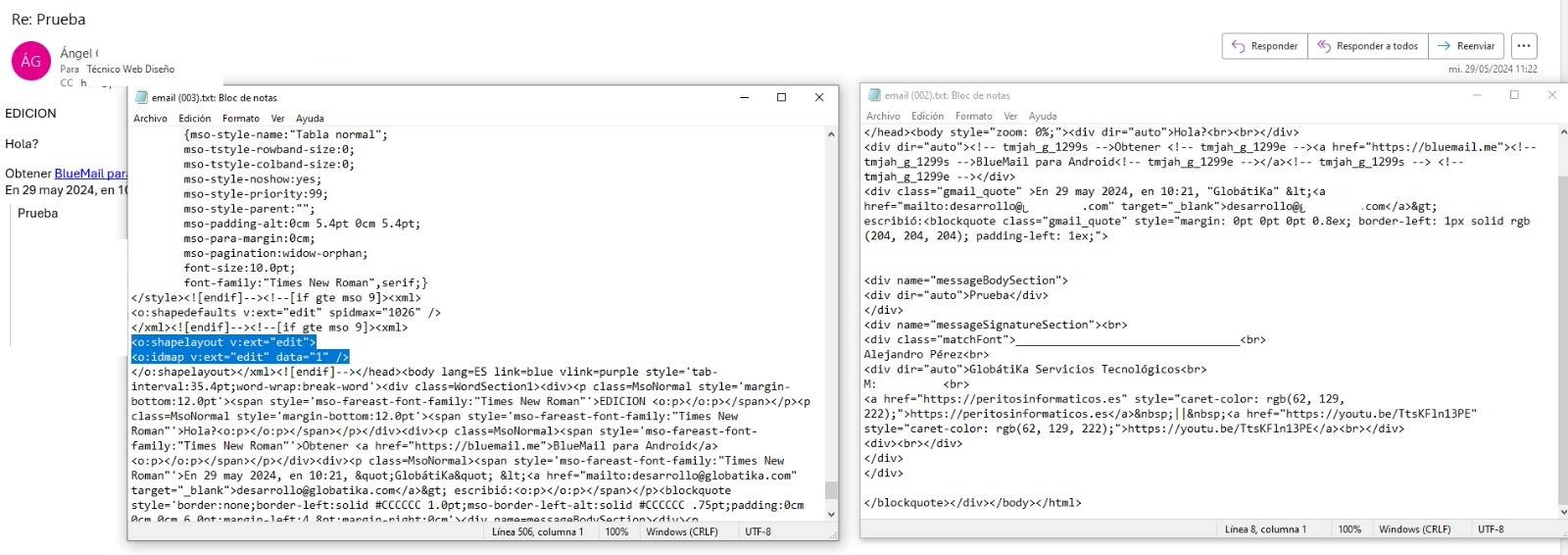This screenshot has height=555, width=1568.
Task: Click line '</blockquote></div></body></html>' in email (002)
Action: 973,503
